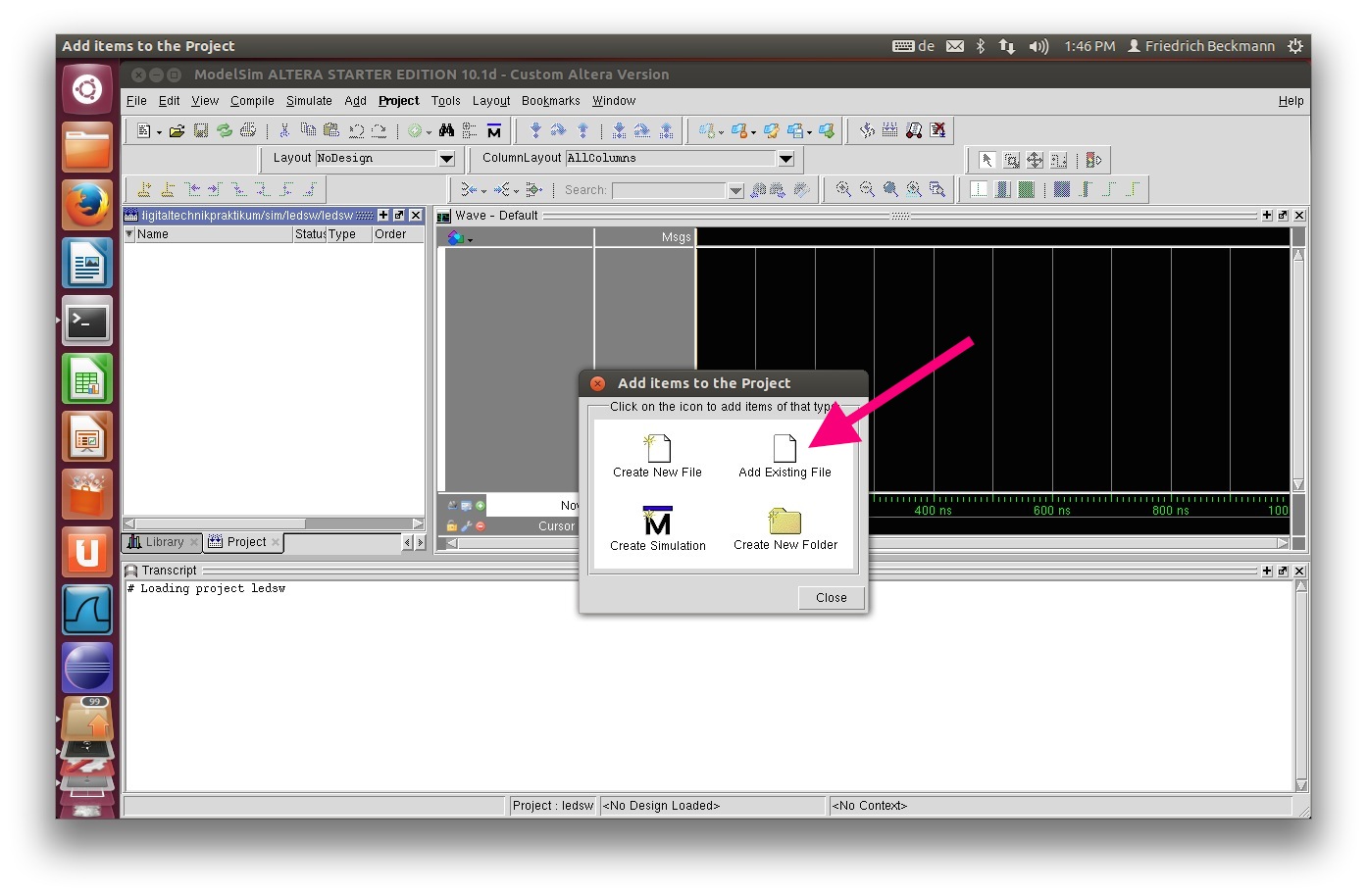This screenshot has height=896, width=1367.
Task: Toggle the cursor lock icon in Wave pane
Action: pos(452,526)
